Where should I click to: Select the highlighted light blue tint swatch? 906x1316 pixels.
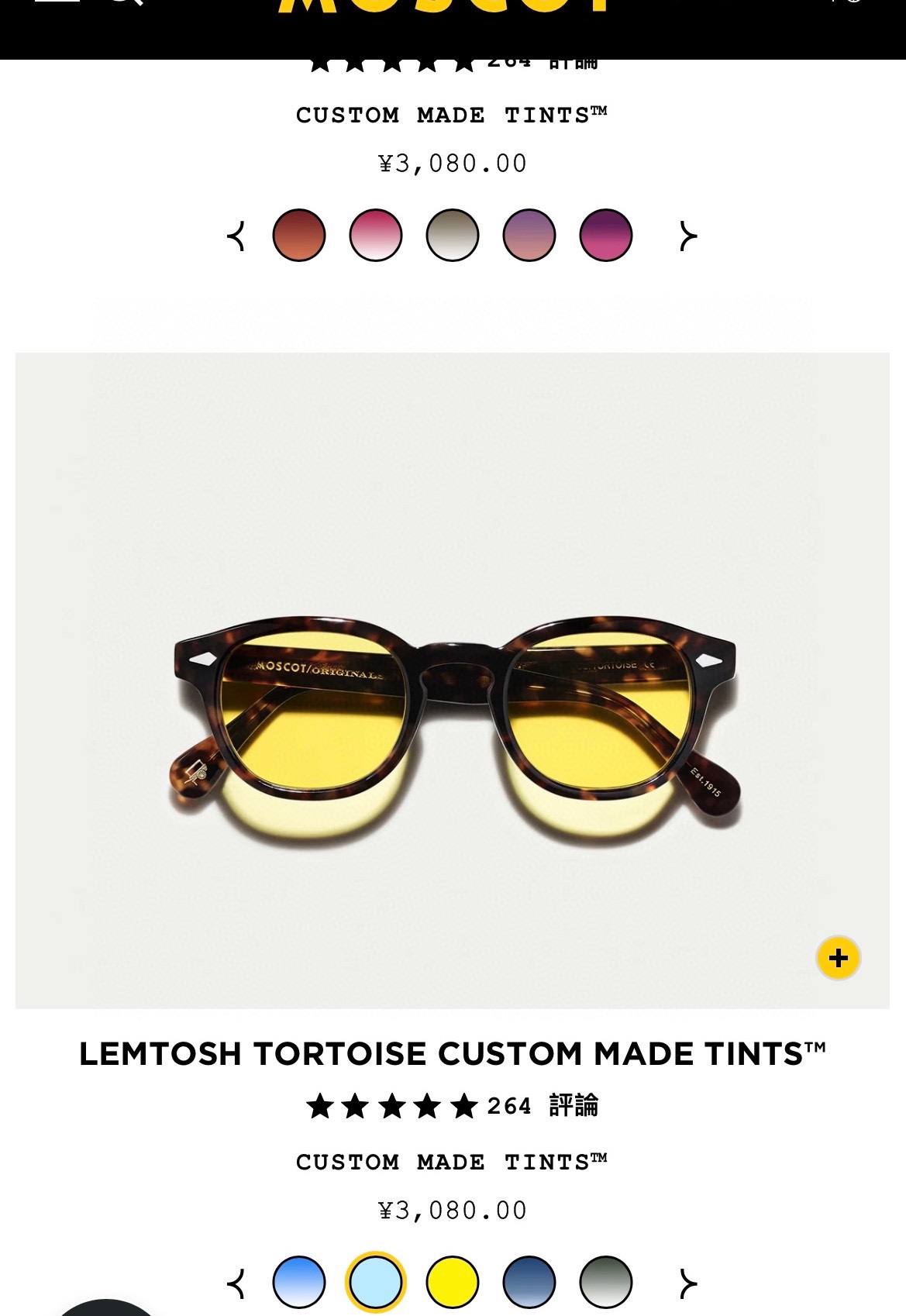(376, 1282)
